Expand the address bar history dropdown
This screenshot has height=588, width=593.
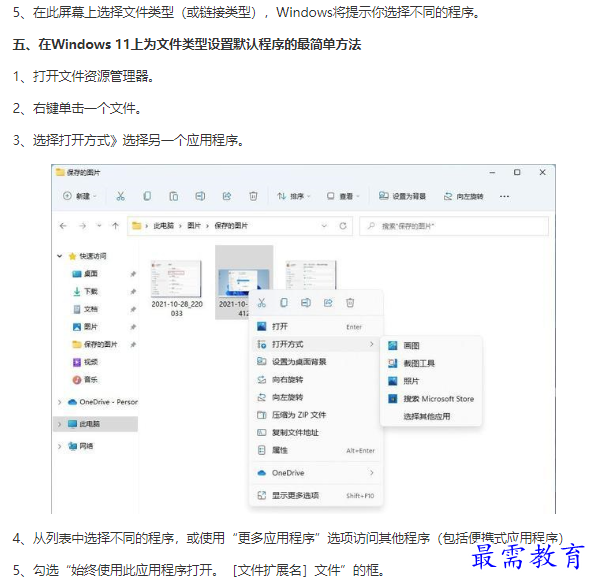pos(324,226)
